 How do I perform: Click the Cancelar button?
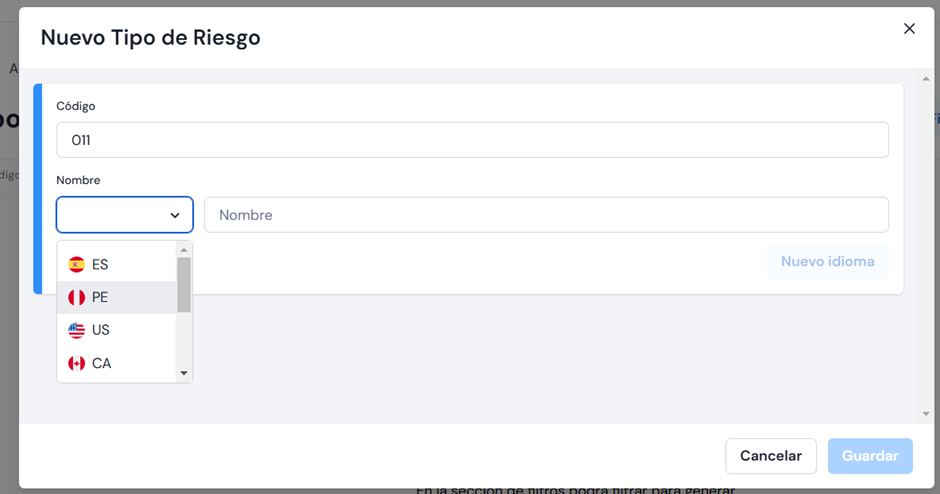tap(770, 456)
